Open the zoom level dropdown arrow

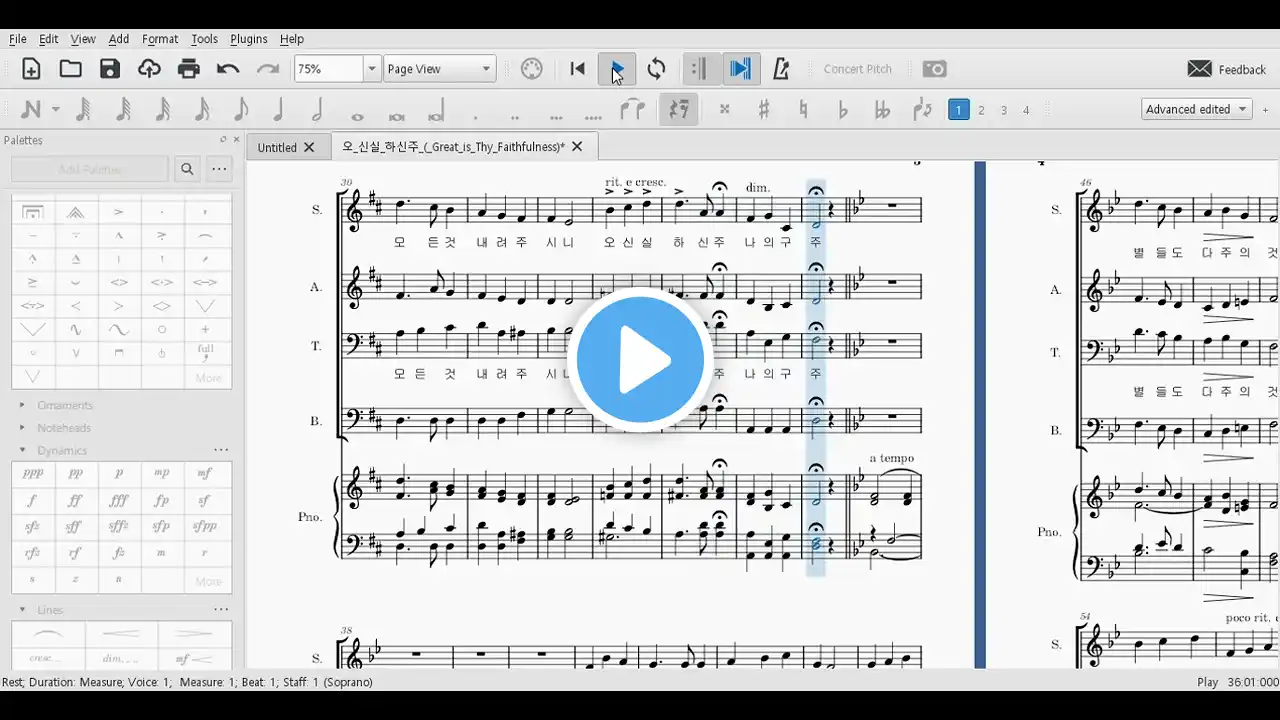pos(371,69)
